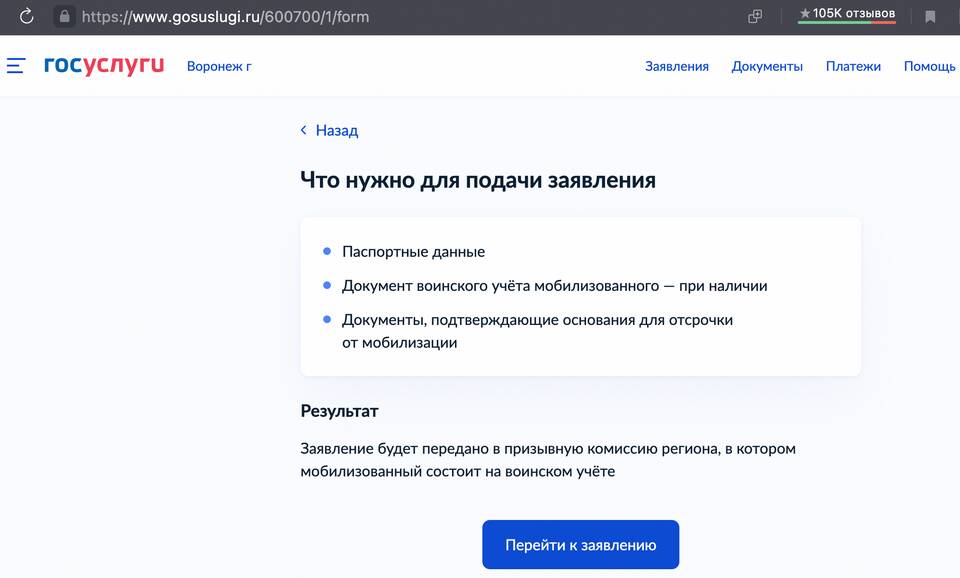This screenshot has width=960, height=578.
Task: Reload the page with the refresh icon
Action: pos(27,16)
